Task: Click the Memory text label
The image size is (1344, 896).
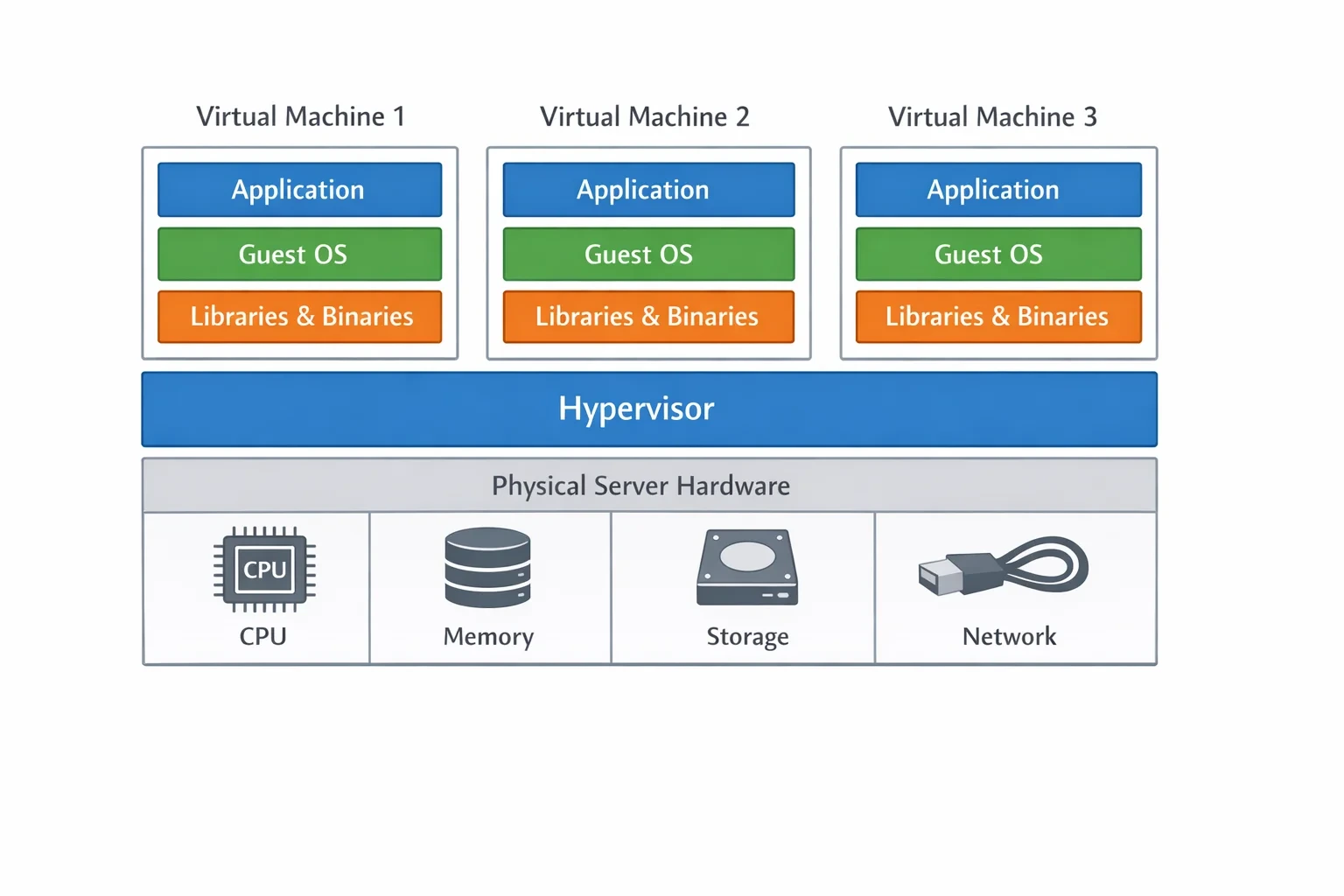Action: 488,637
